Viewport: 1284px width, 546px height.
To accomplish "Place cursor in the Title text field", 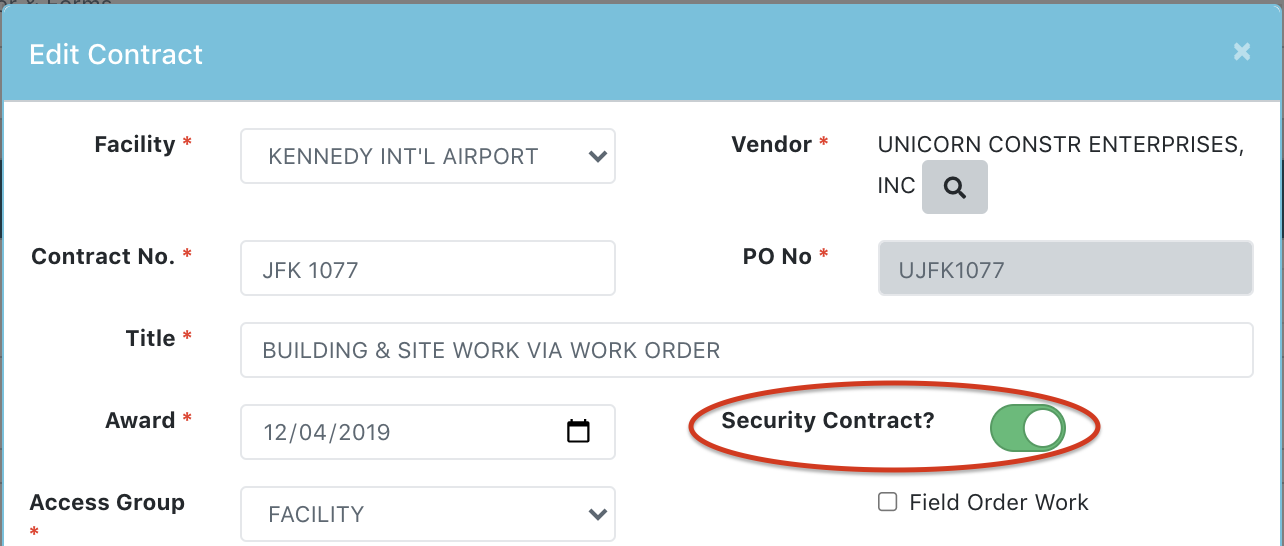I will pyautogui.click(x=746, y=350).
